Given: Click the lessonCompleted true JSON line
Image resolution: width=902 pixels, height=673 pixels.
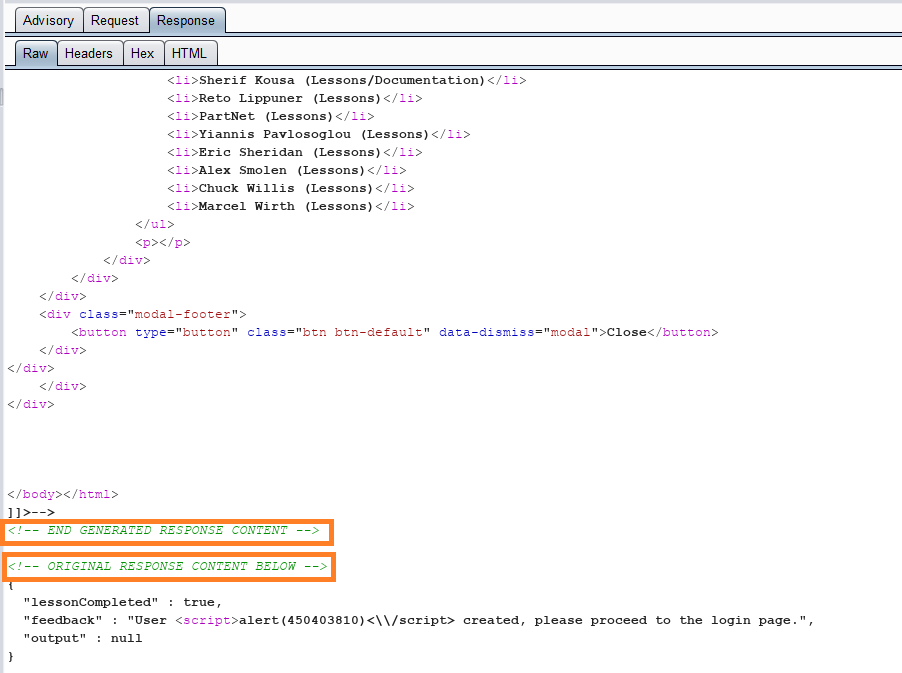Looking at the screenshot, I should tap(123, 602).
